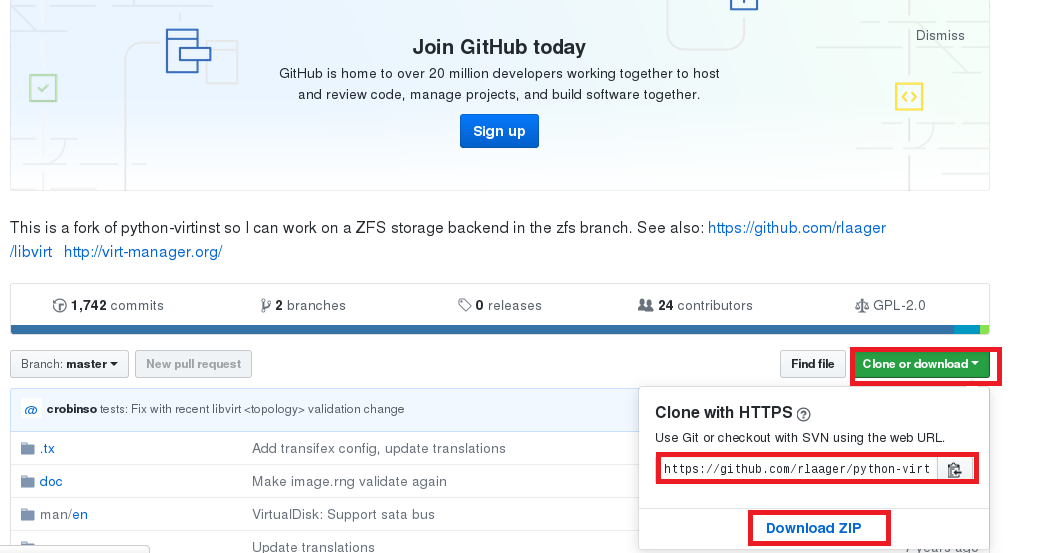Image resolution: width=1046 pixels, height=553 pixels.
Task: Dismiss the Join GitHub banner
Action: [940, 35]
